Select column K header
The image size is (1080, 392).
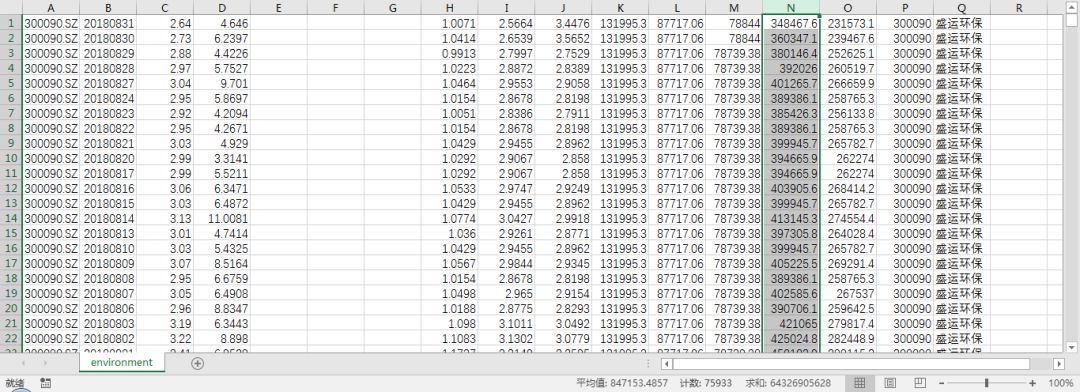pos(620,8)
